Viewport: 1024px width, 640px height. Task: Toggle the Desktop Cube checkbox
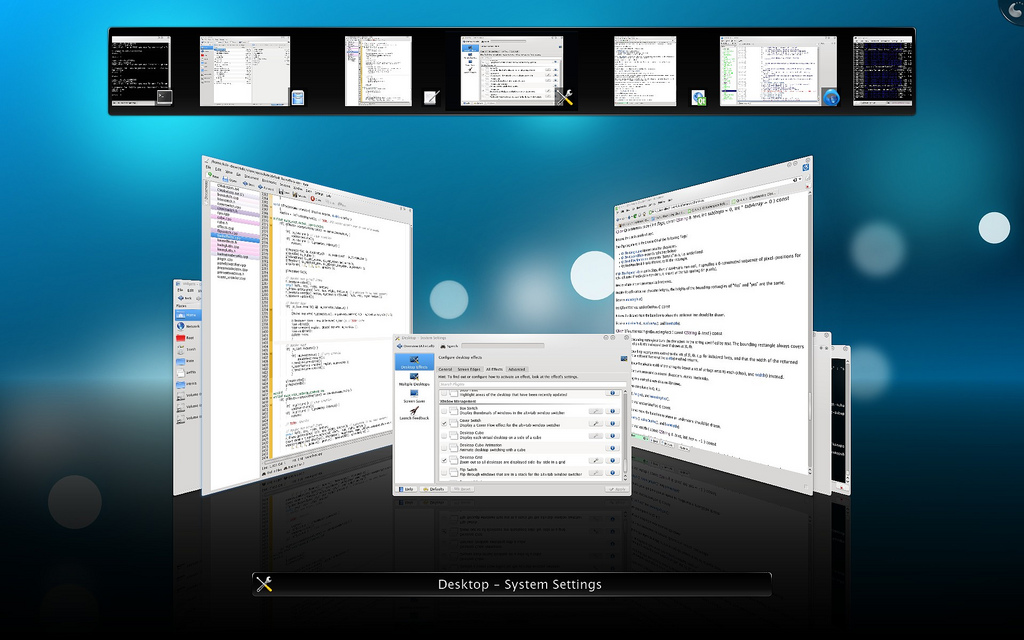pyautogui.click(x=445, y=437)
